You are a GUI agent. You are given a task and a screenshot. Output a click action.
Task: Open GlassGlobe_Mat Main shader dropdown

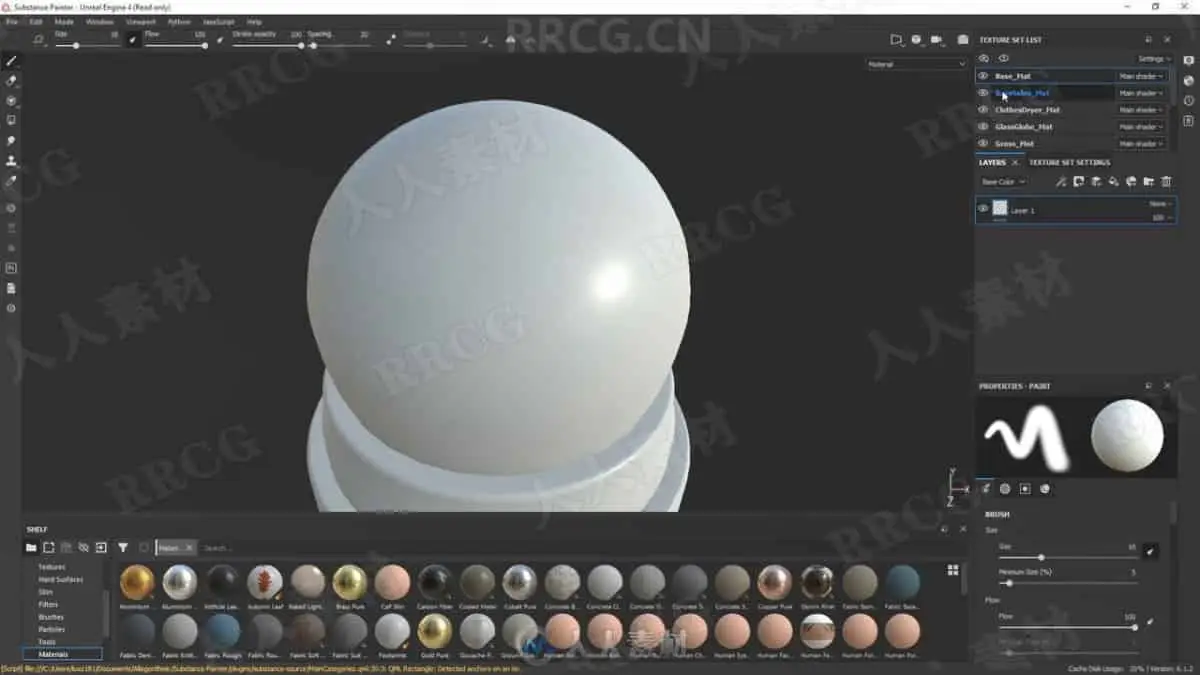click(x=1142, y=127)
